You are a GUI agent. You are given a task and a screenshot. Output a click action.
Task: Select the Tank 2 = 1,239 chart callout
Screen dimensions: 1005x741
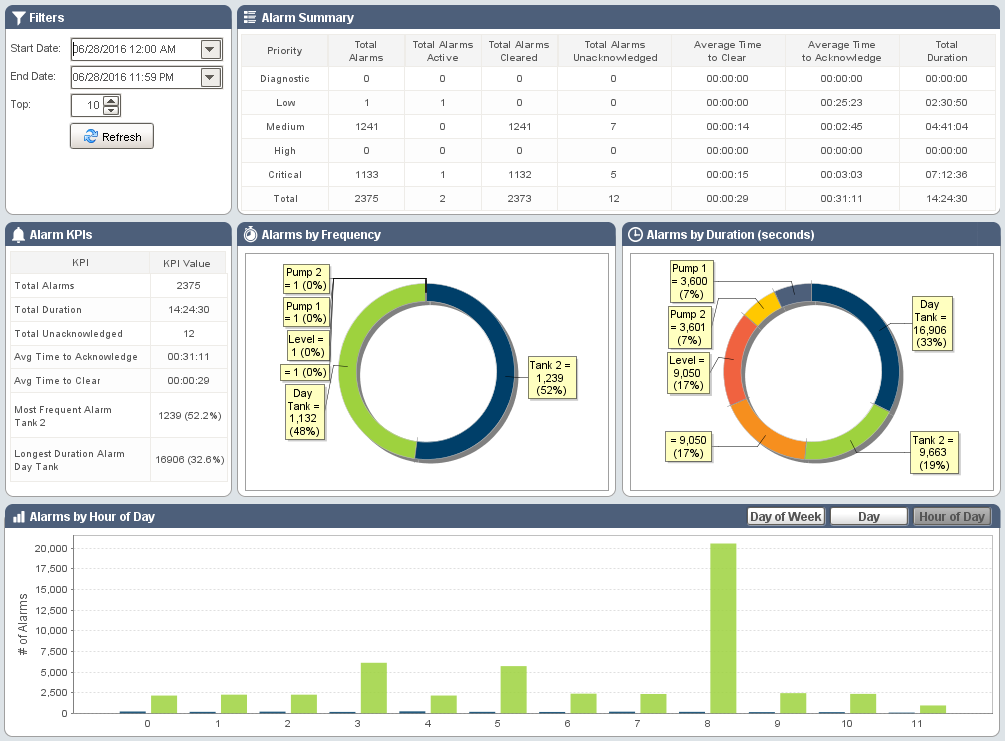point(554,378)
